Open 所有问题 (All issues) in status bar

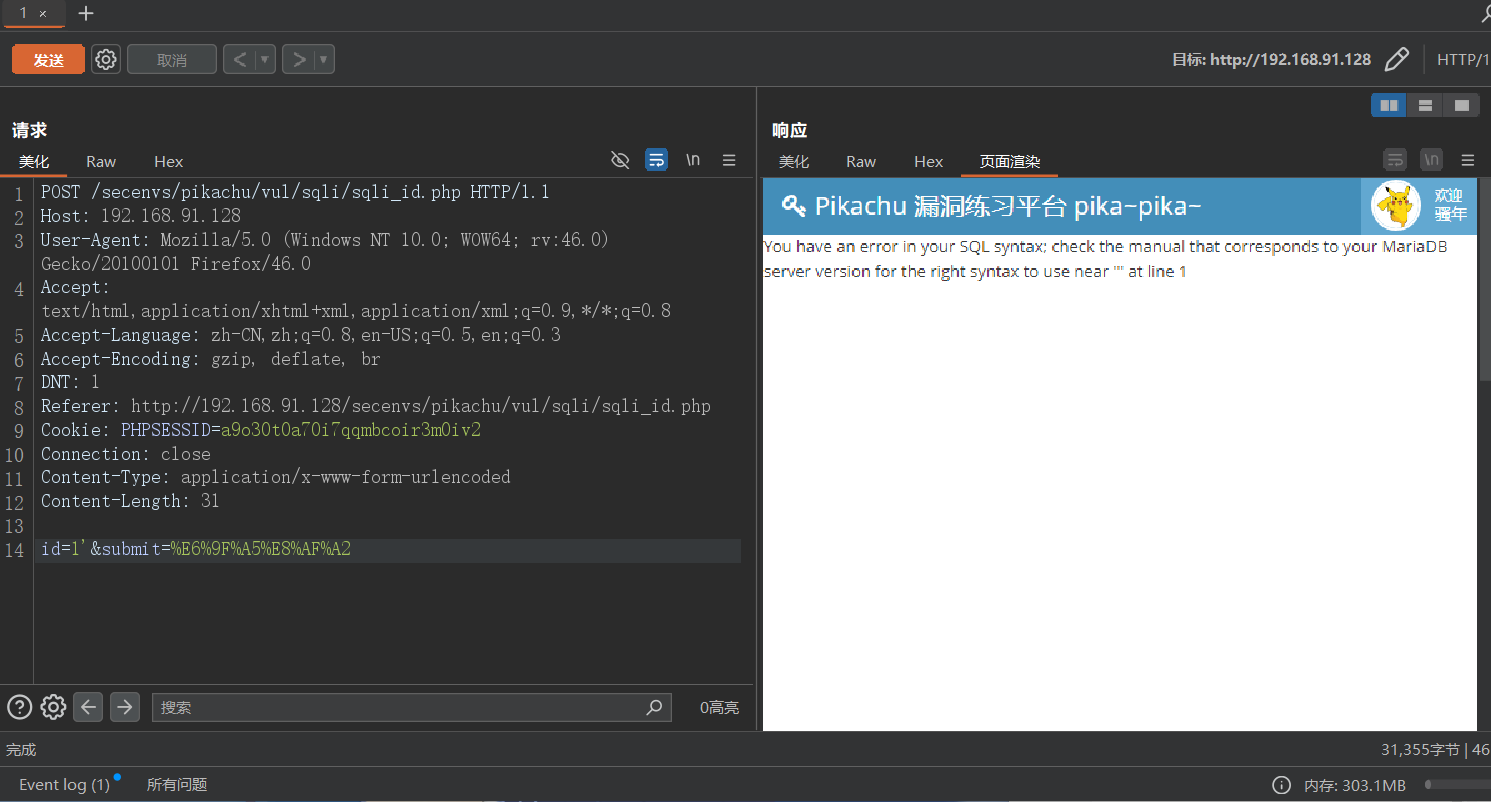pos(177,785)
